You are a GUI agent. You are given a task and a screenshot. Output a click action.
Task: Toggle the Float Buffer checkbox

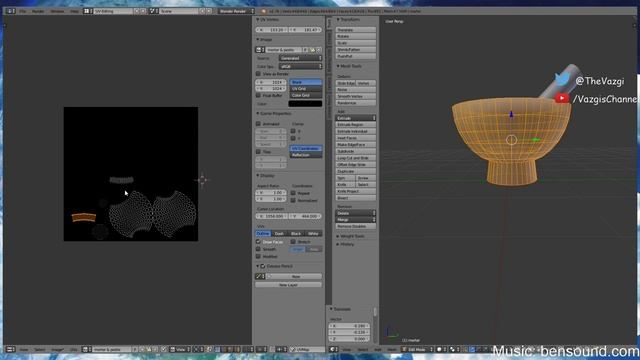coord(258,95)
